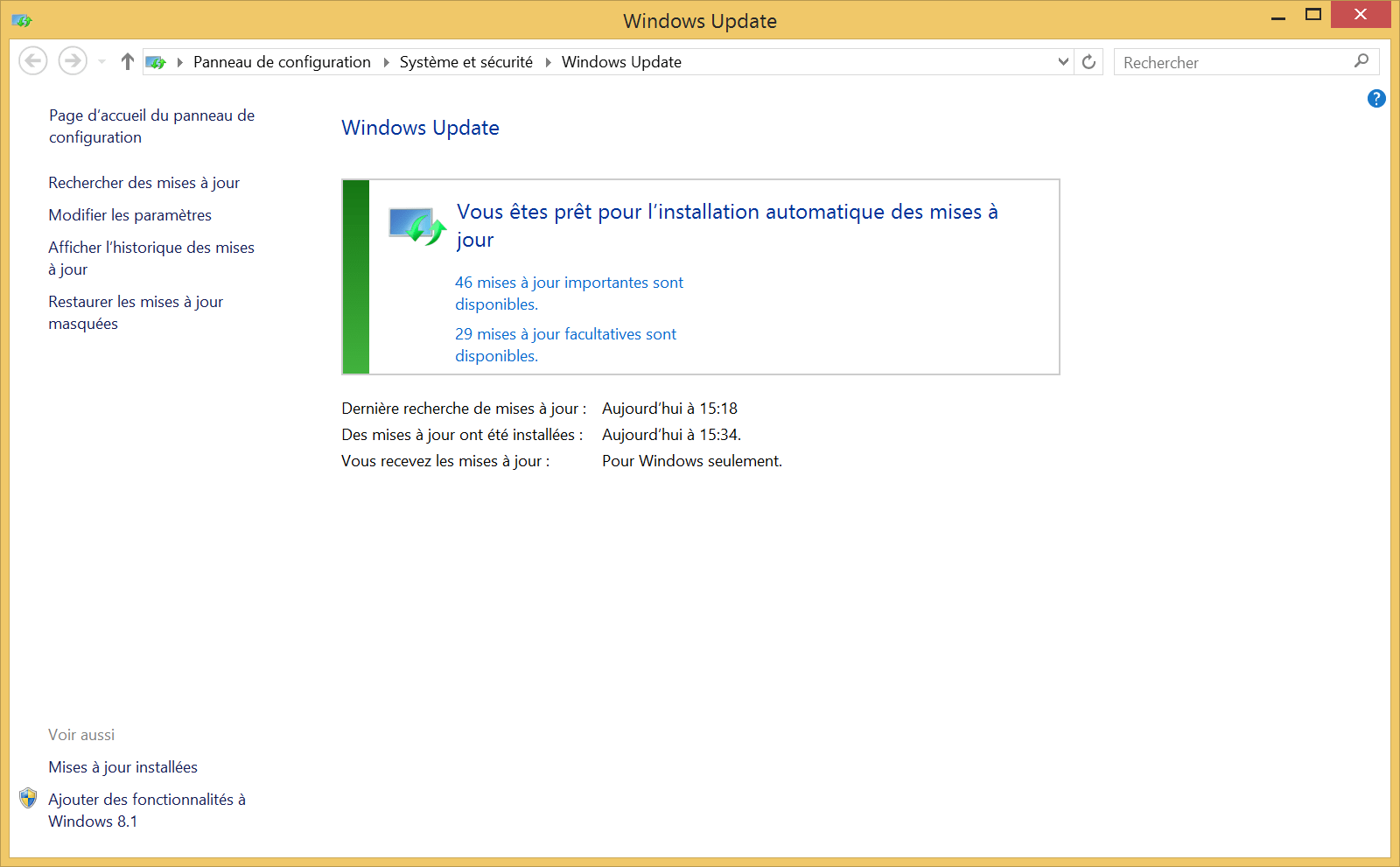The image size is (1400, 867).
Task: Click the label 'Vous recevez les mises à jour :'
Action: [445, 461]
